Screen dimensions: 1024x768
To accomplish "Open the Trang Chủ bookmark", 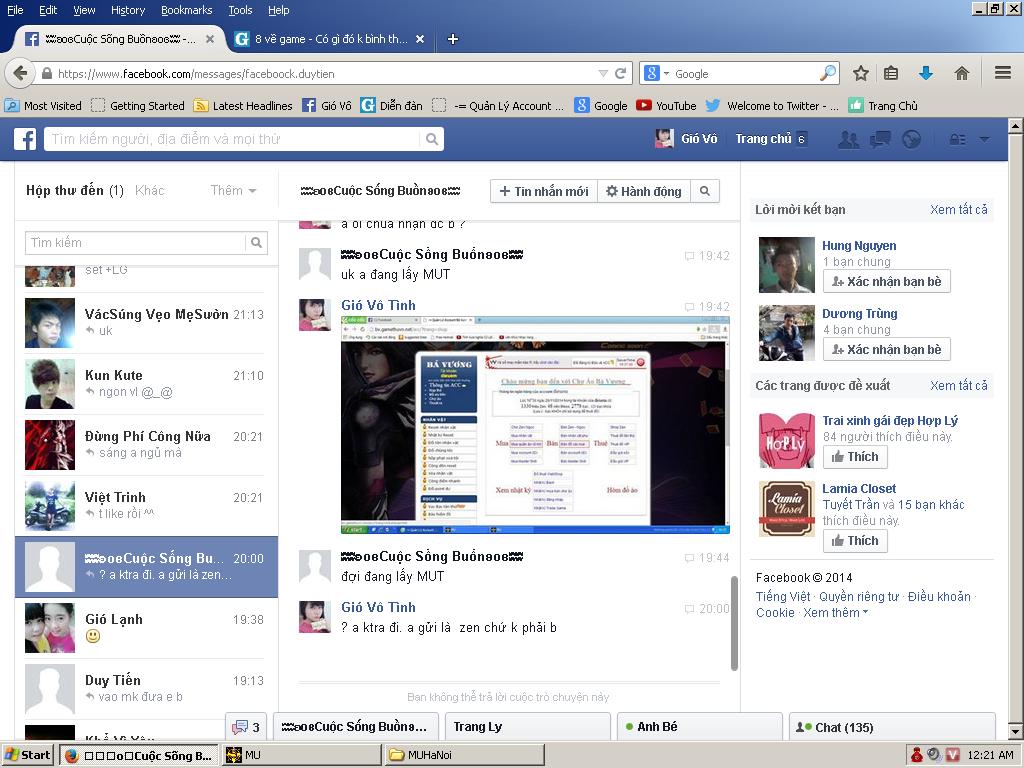I will point(883,106).
